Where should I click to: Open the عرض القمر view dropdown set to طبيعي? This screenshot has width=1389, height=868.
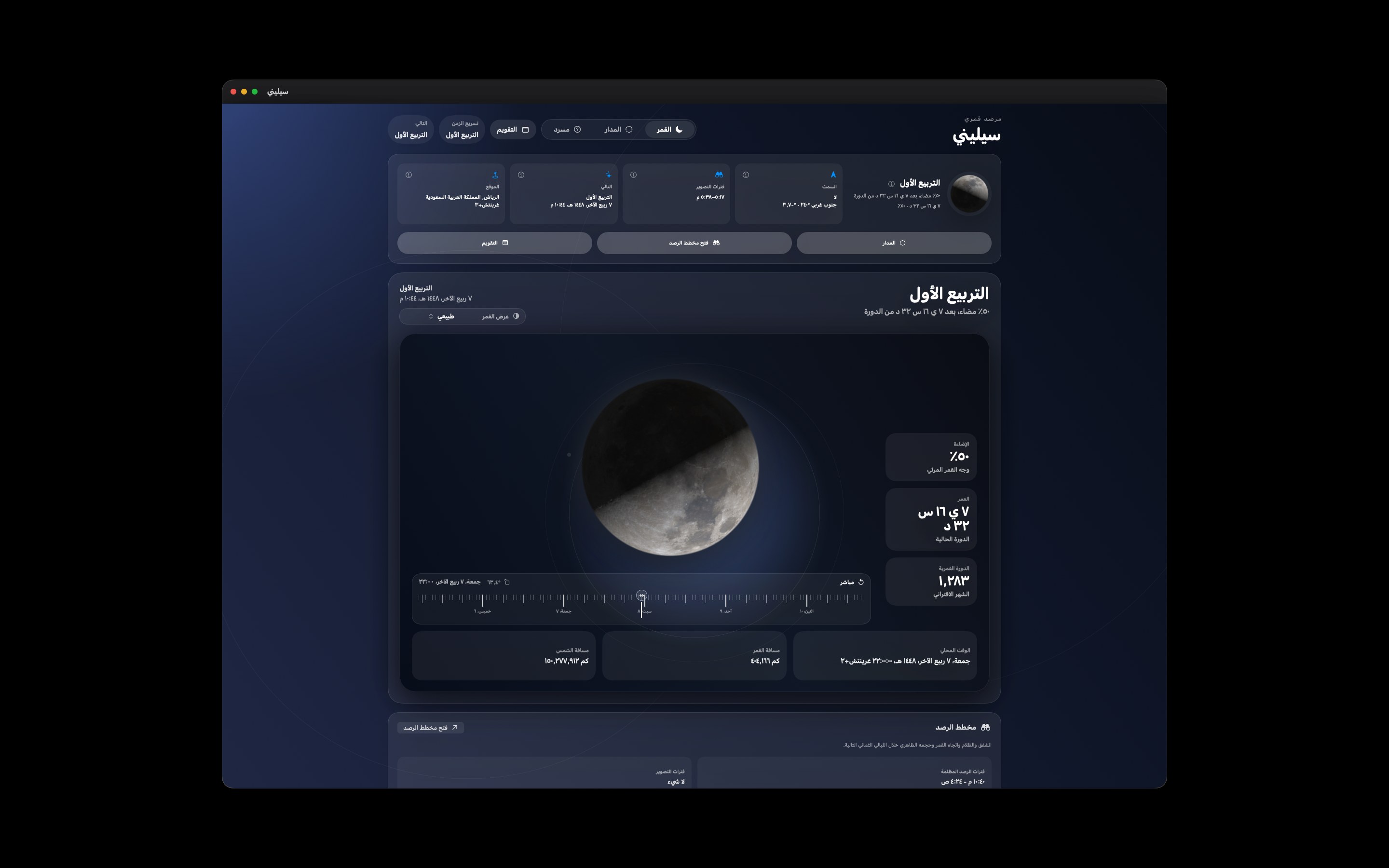[462, 316]
